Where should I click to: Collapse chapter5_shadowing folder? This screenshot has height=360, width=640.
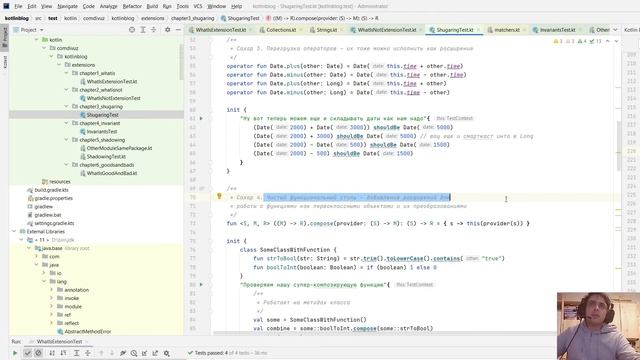tap(66, 140)
